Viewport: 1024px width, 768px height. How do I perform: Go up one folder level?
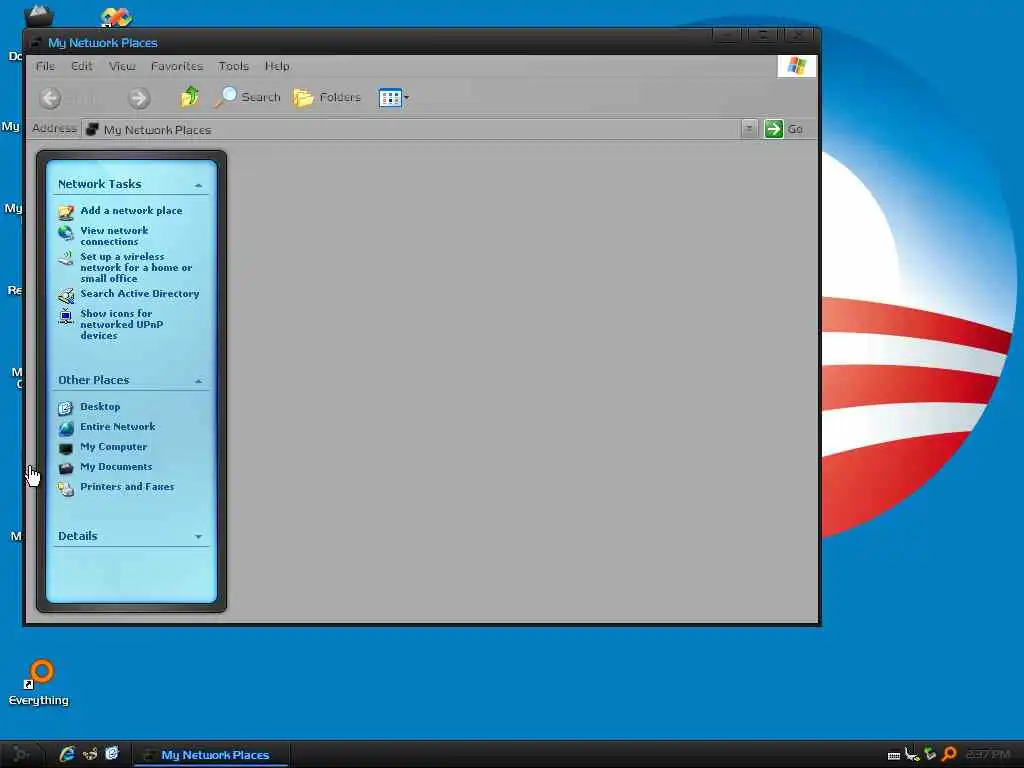(x=190, y=97)
